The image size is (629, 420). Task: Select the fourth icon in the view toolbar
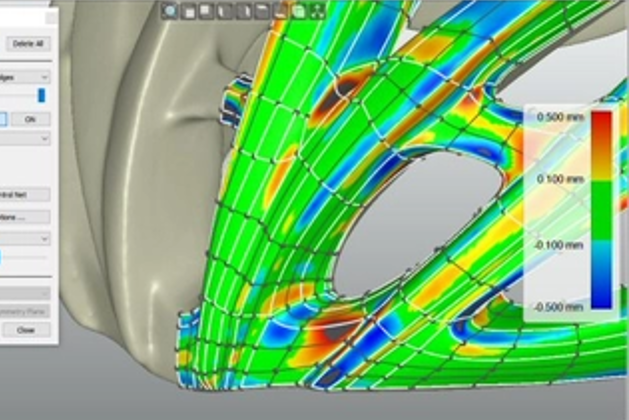coord(223,11)
